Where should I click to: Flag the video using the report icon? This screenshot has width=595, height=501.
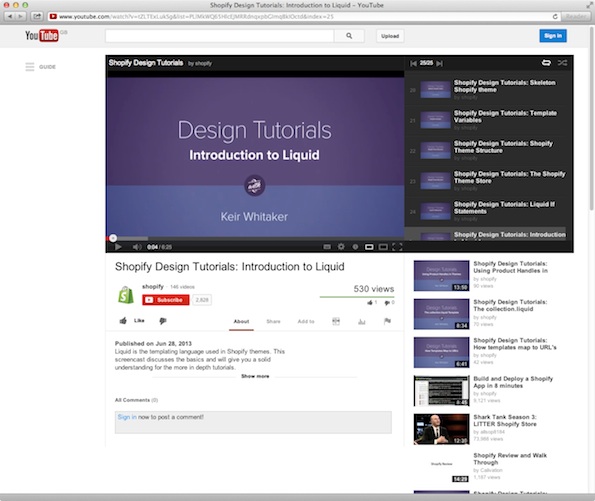coord(387,321)
